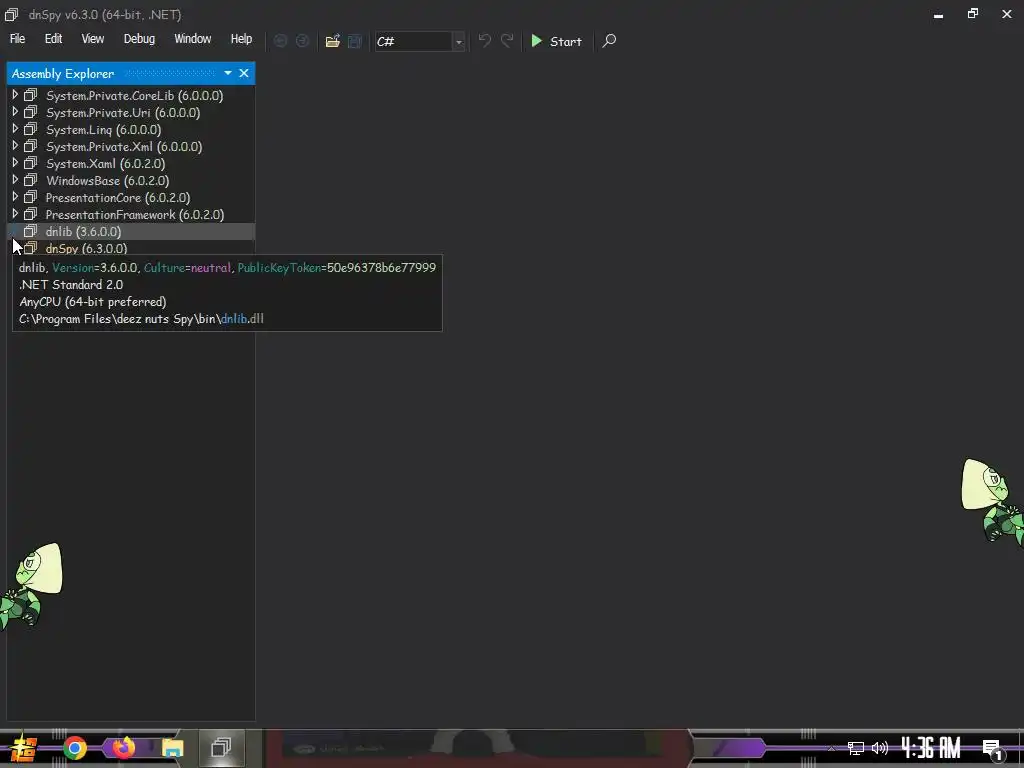Expand the System.Linq node
1024x768 pixels.
15,129
